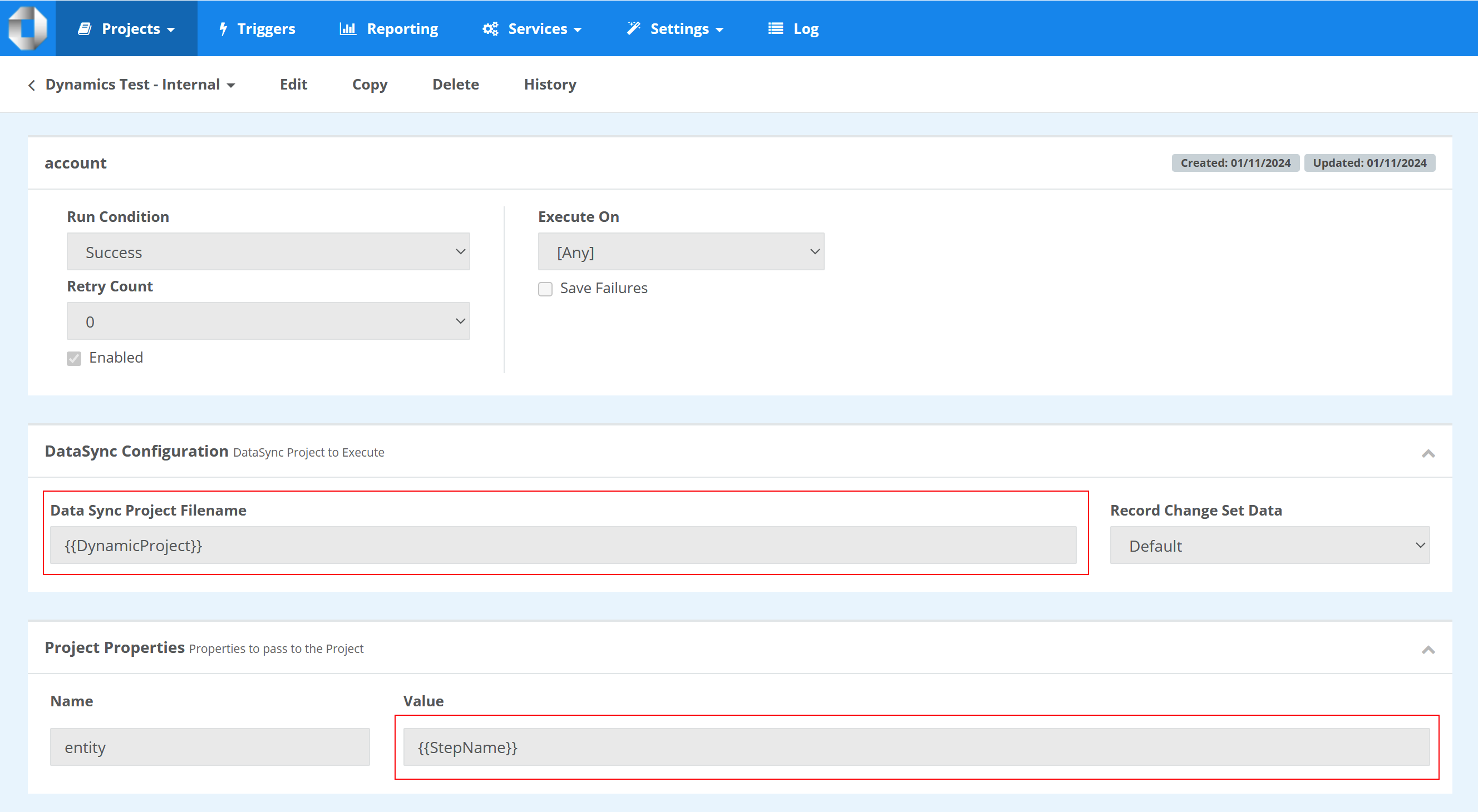Collapse the DataSync Configuration section
1478x812 pixels.
[1428, 453]
